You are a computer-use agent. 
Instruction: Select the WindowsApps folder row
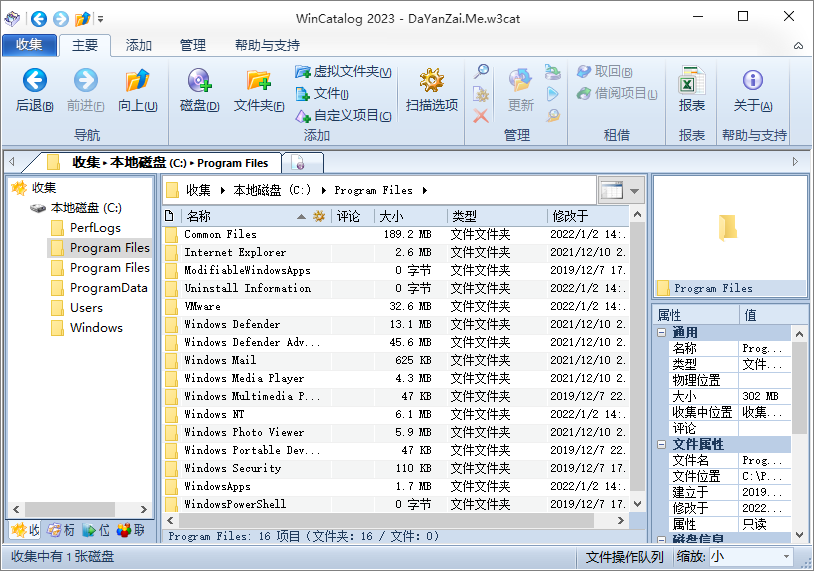tap(397, 486)
